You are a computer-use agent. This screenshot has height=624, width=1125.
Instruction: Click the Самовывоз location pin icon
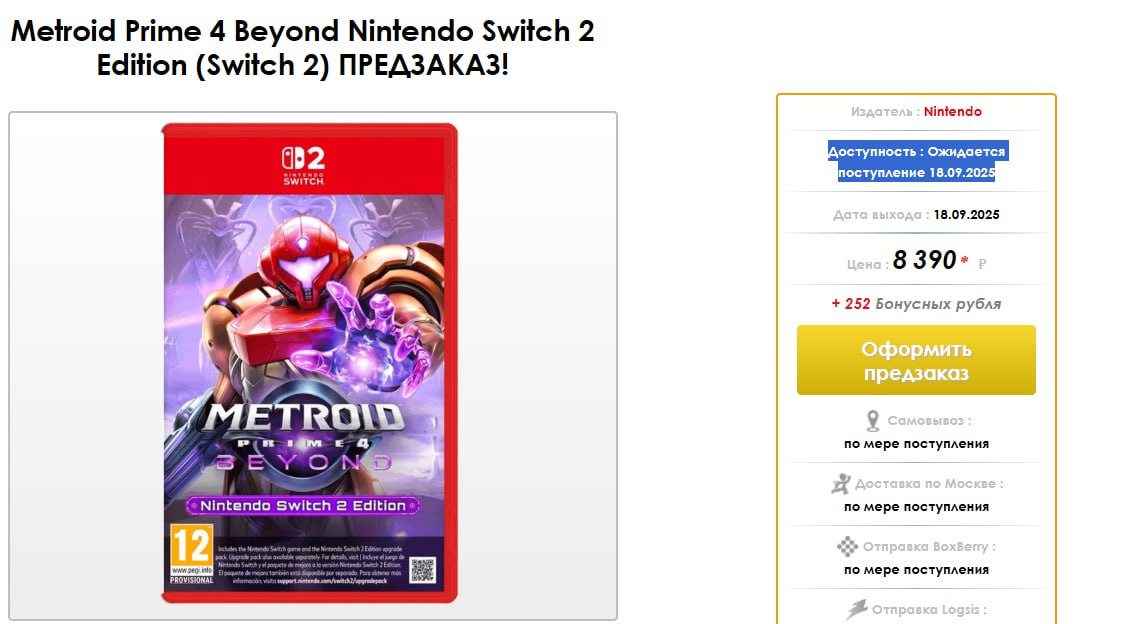pyautogui.click(x=872, y=421)
